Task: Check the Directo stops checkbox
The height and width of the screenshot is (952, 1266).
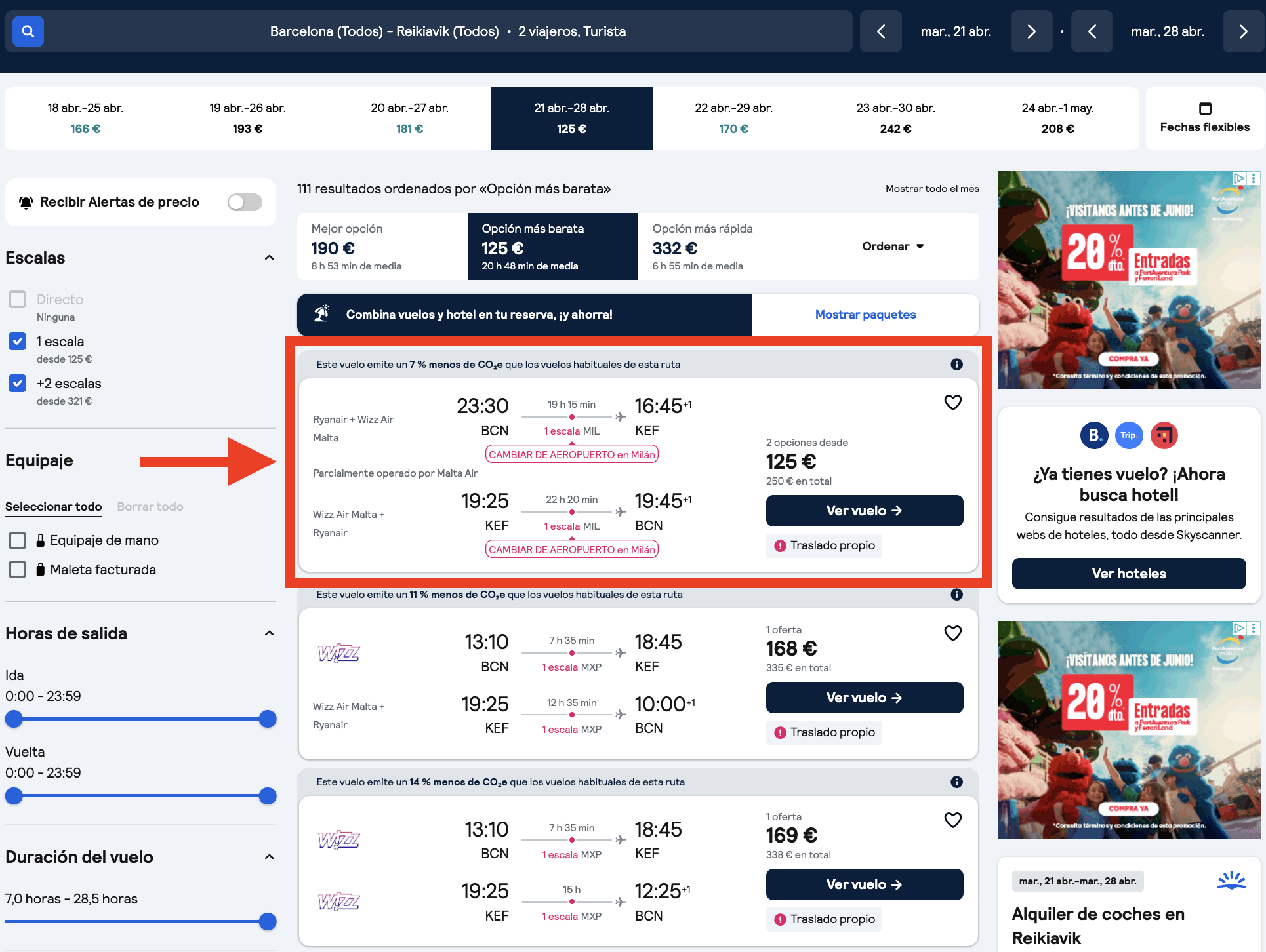Action: click(x=18, y=300)
